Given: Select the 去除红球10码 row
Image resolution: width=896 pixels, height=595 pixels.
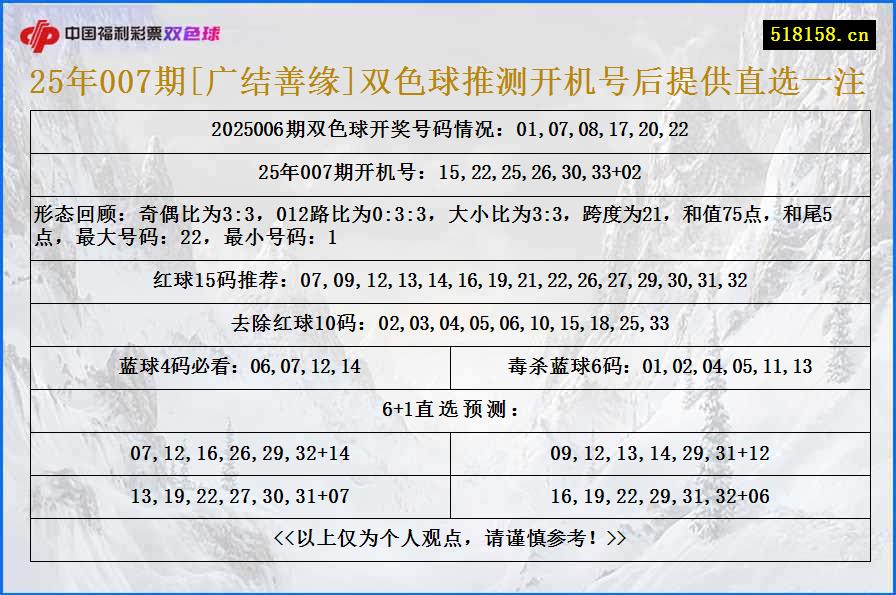Looking at the screenshot, I should (x=448, y=322).
